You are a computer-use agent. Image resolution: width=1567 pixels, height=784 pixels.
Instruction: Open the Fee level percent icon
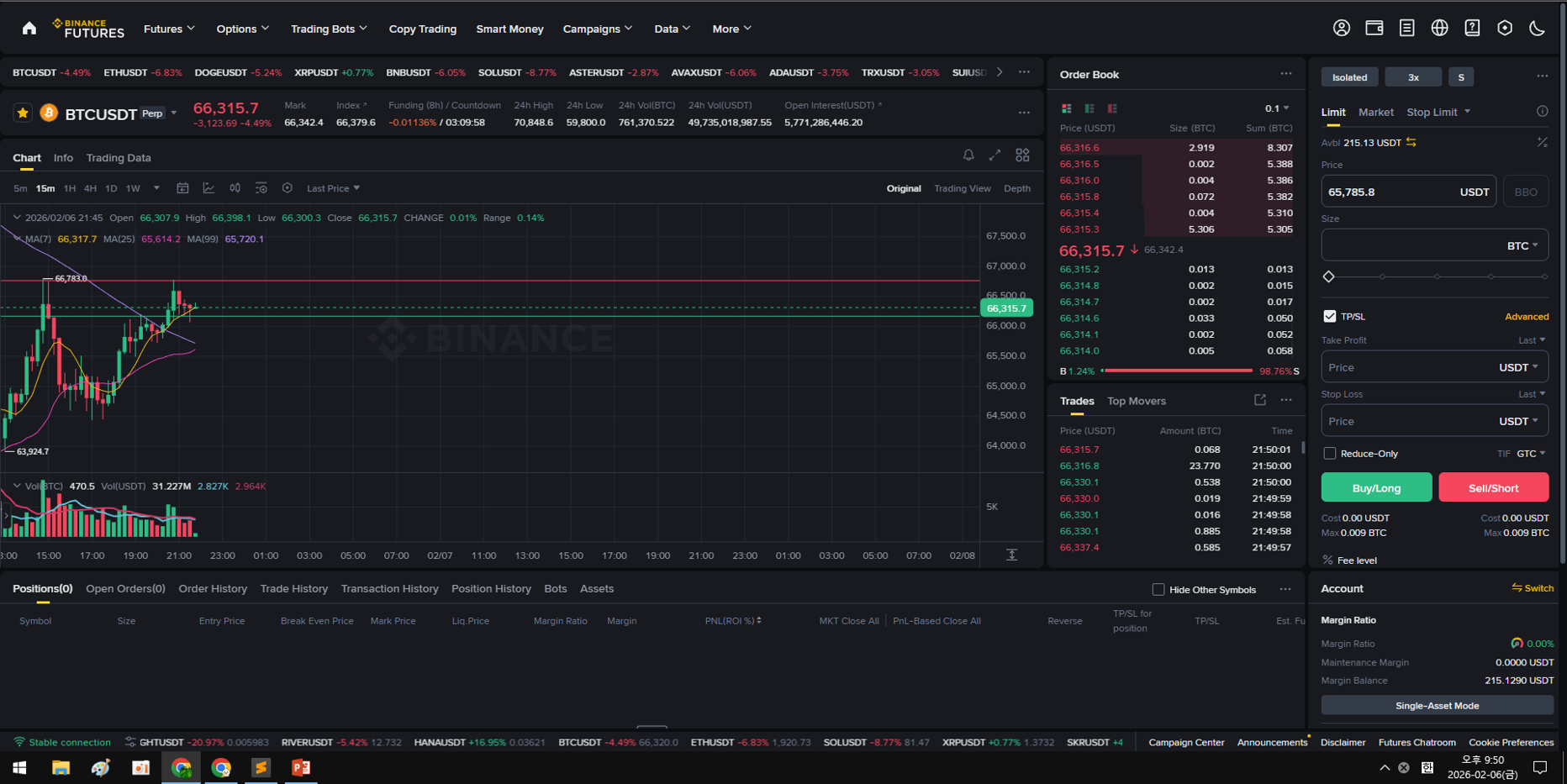coord(1327,560)
